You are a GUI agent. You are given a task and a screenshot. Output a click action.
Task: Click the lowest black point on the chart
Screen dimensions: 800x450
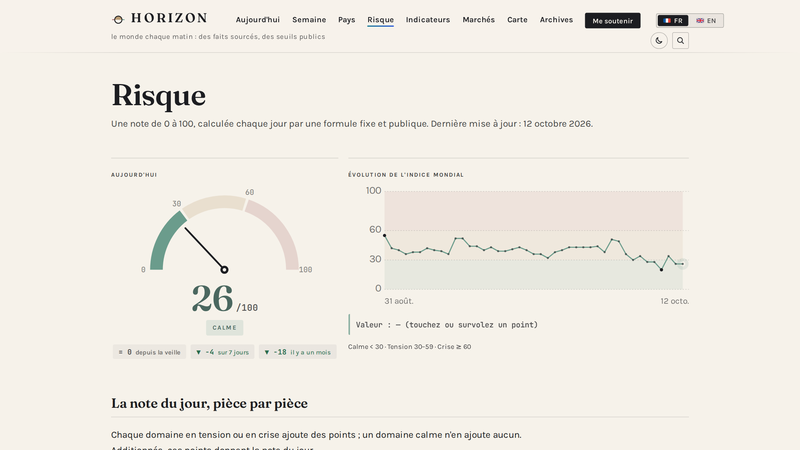(x=661, y=269)
